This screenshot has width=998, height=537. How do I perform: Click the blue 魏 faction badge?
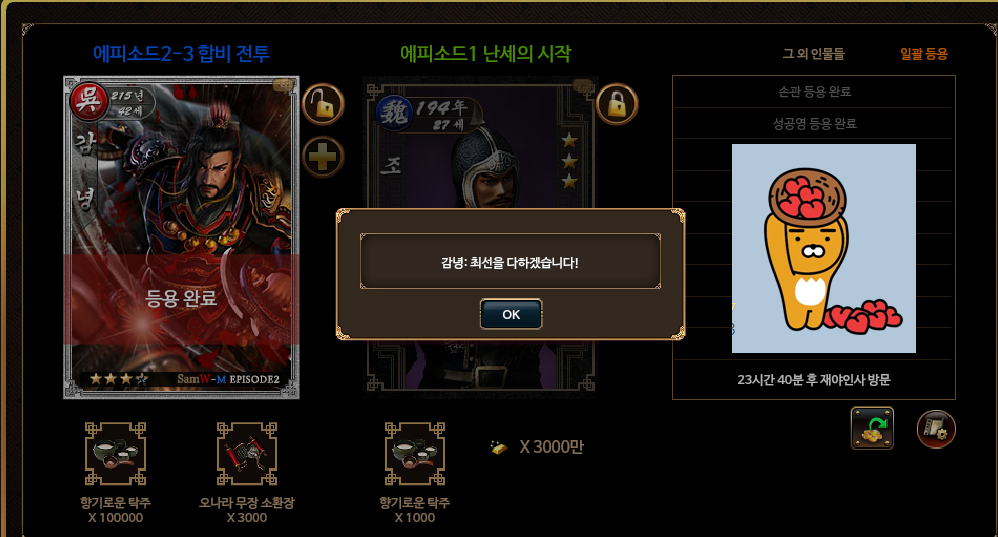click(x=395, y=113)
